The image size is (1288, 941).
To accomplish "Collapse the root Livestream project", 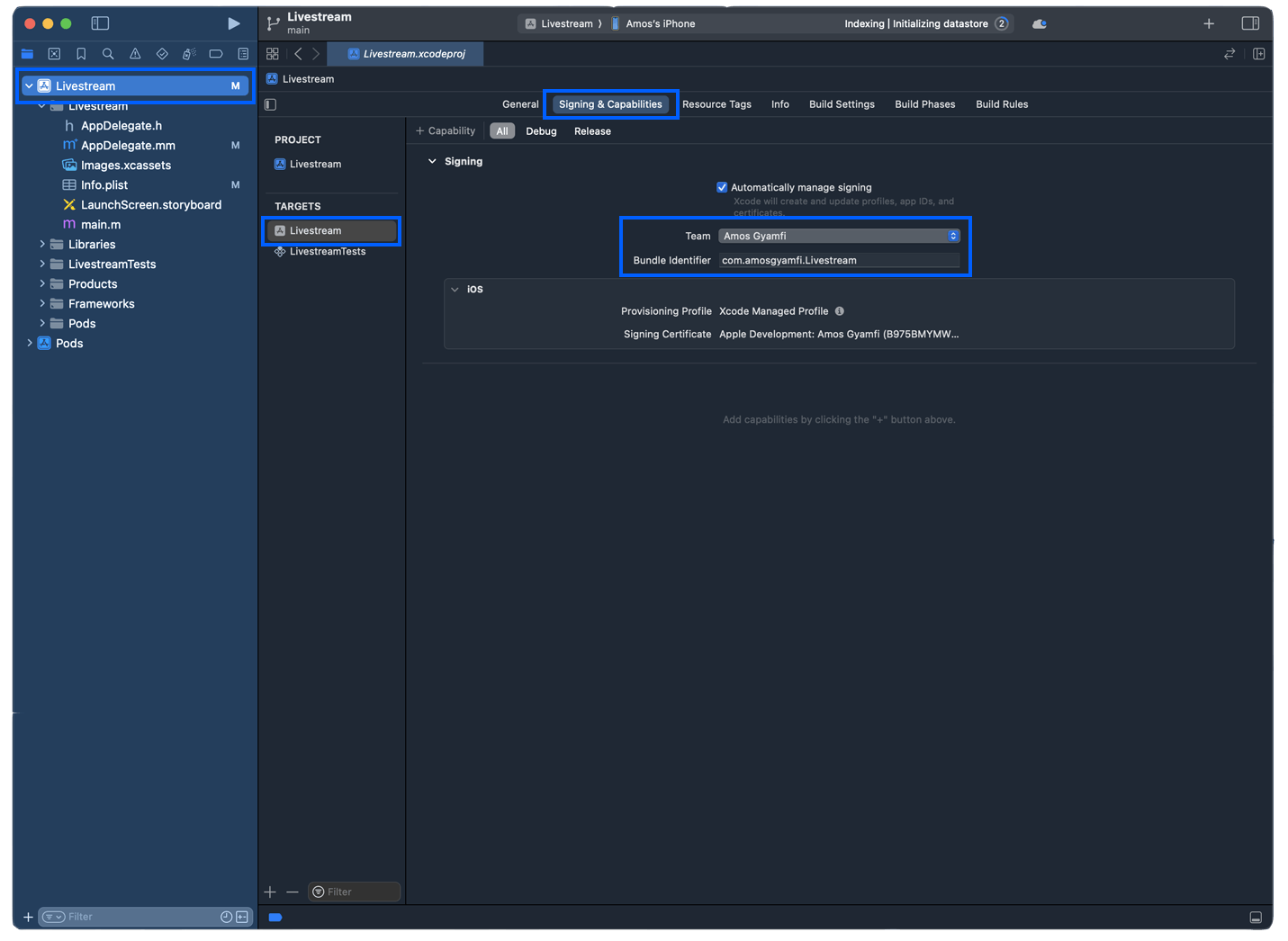I will (x=29, y=86).
